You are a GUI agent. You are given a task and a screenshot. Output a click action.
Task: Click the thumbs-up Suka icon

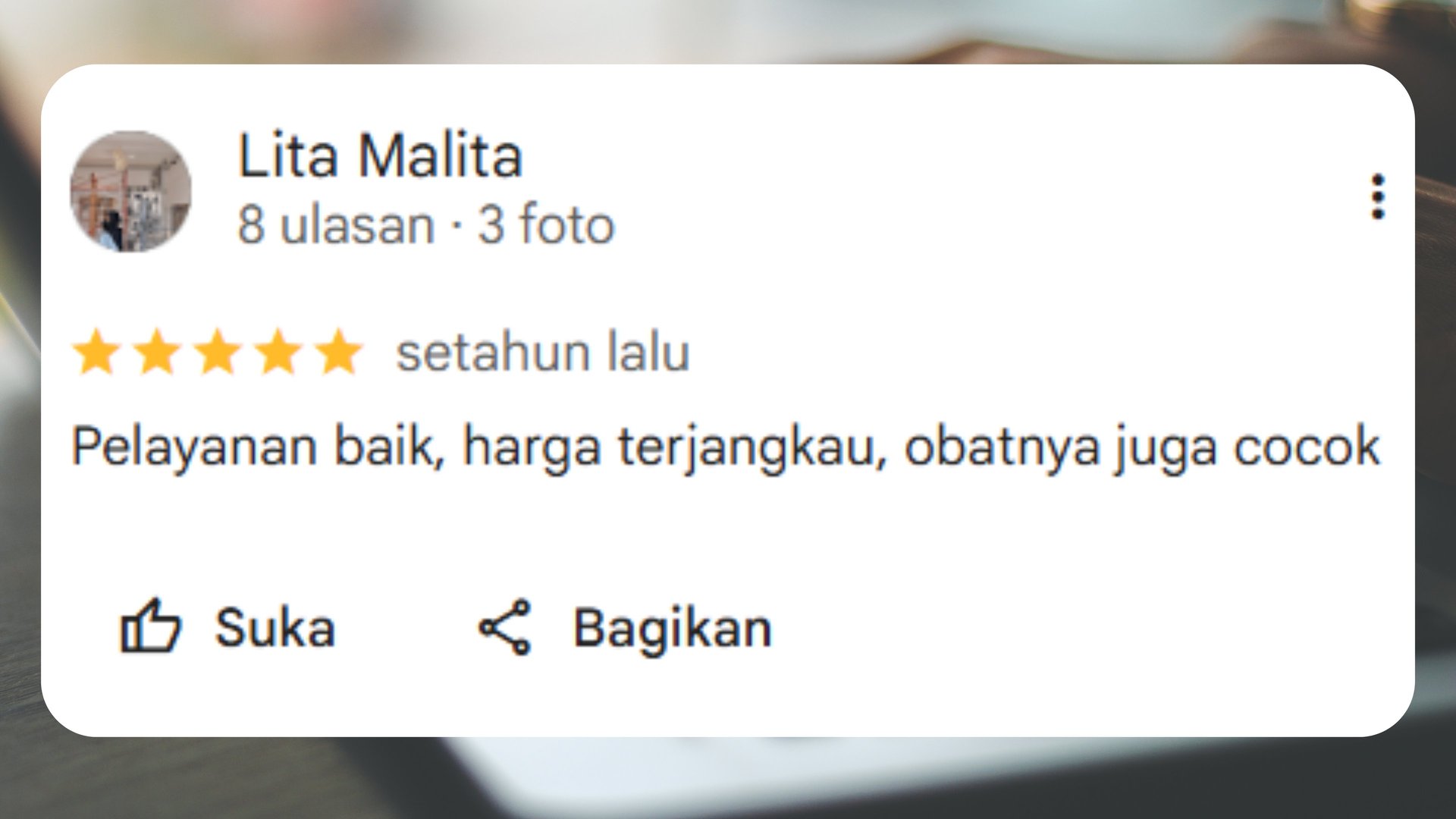(150, 626)
